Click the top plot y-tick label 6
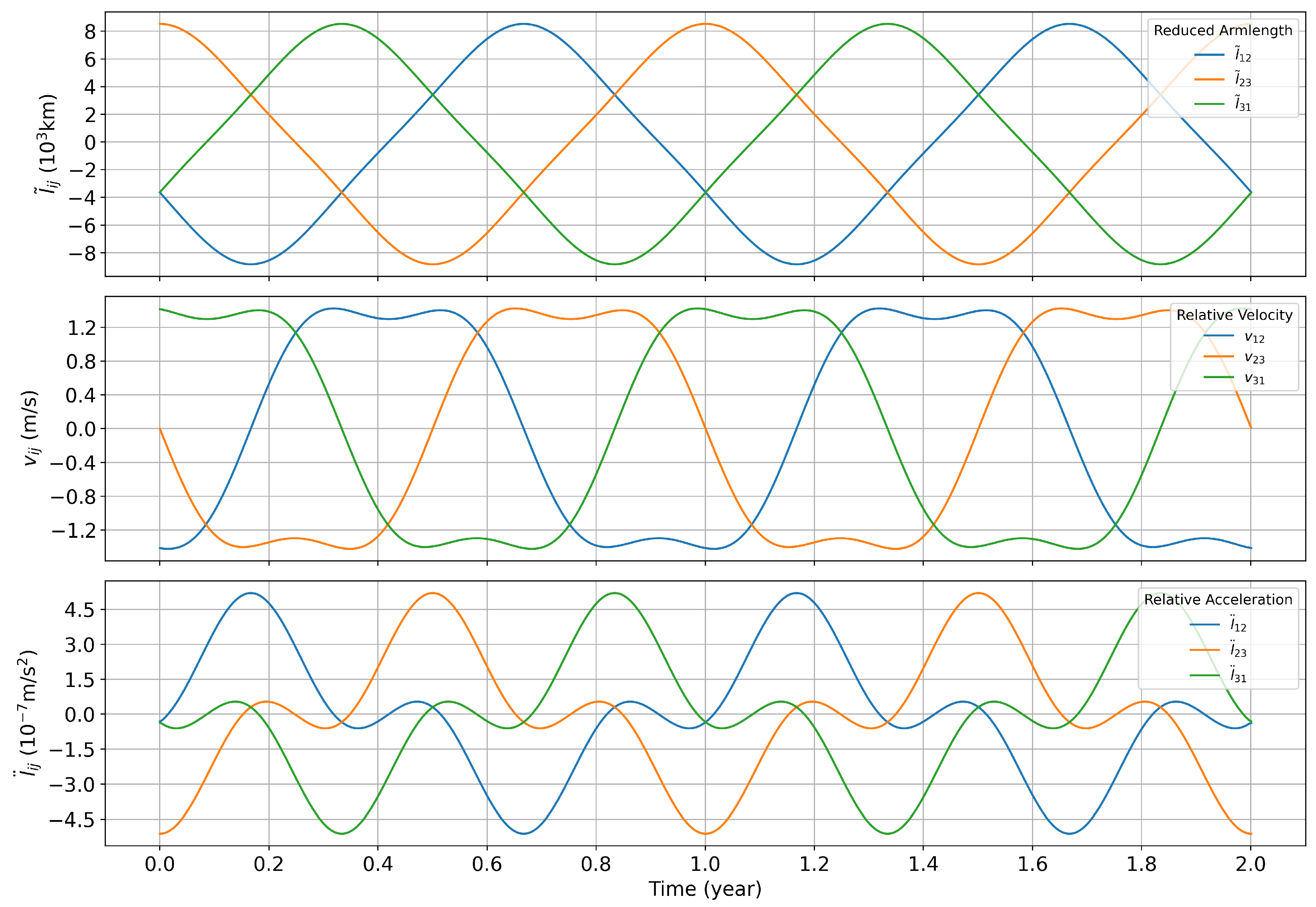Image resolution: width=1316 pixels, height=907 pixels. point(90,59)
